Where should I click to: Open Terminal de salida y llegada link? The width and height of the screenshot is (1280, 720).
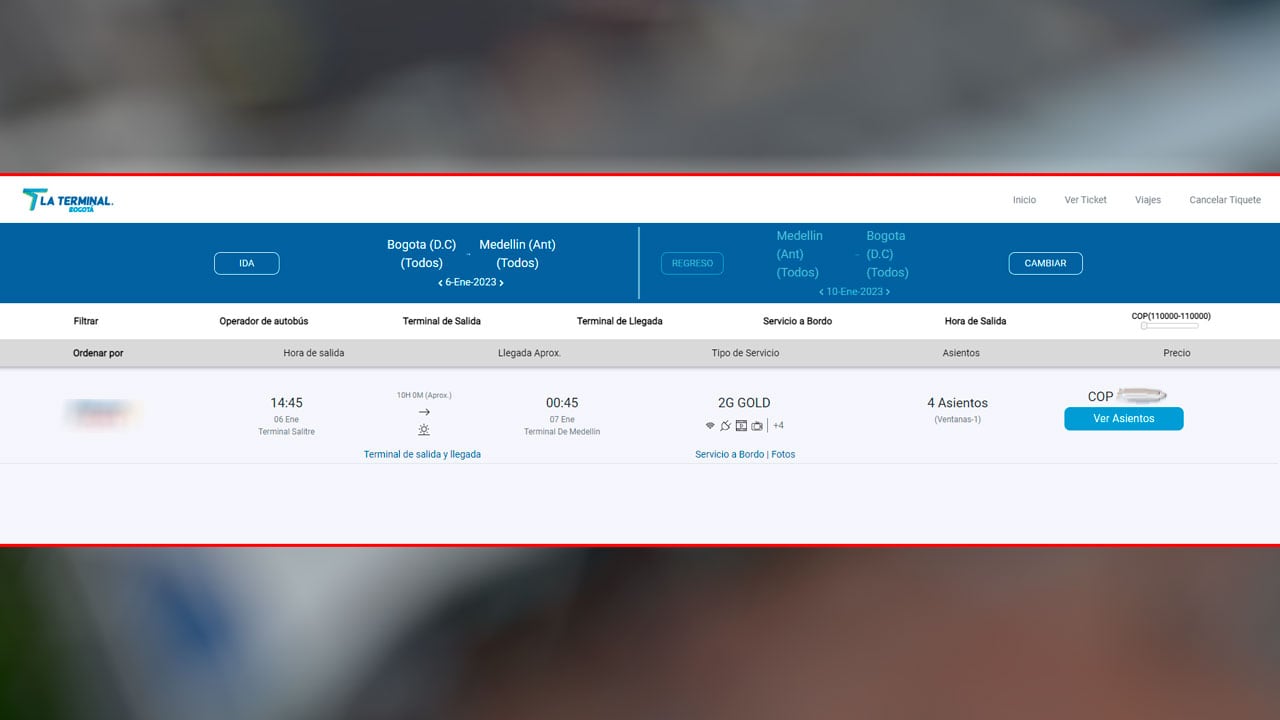pyautogui.click(x=423, y=454)
